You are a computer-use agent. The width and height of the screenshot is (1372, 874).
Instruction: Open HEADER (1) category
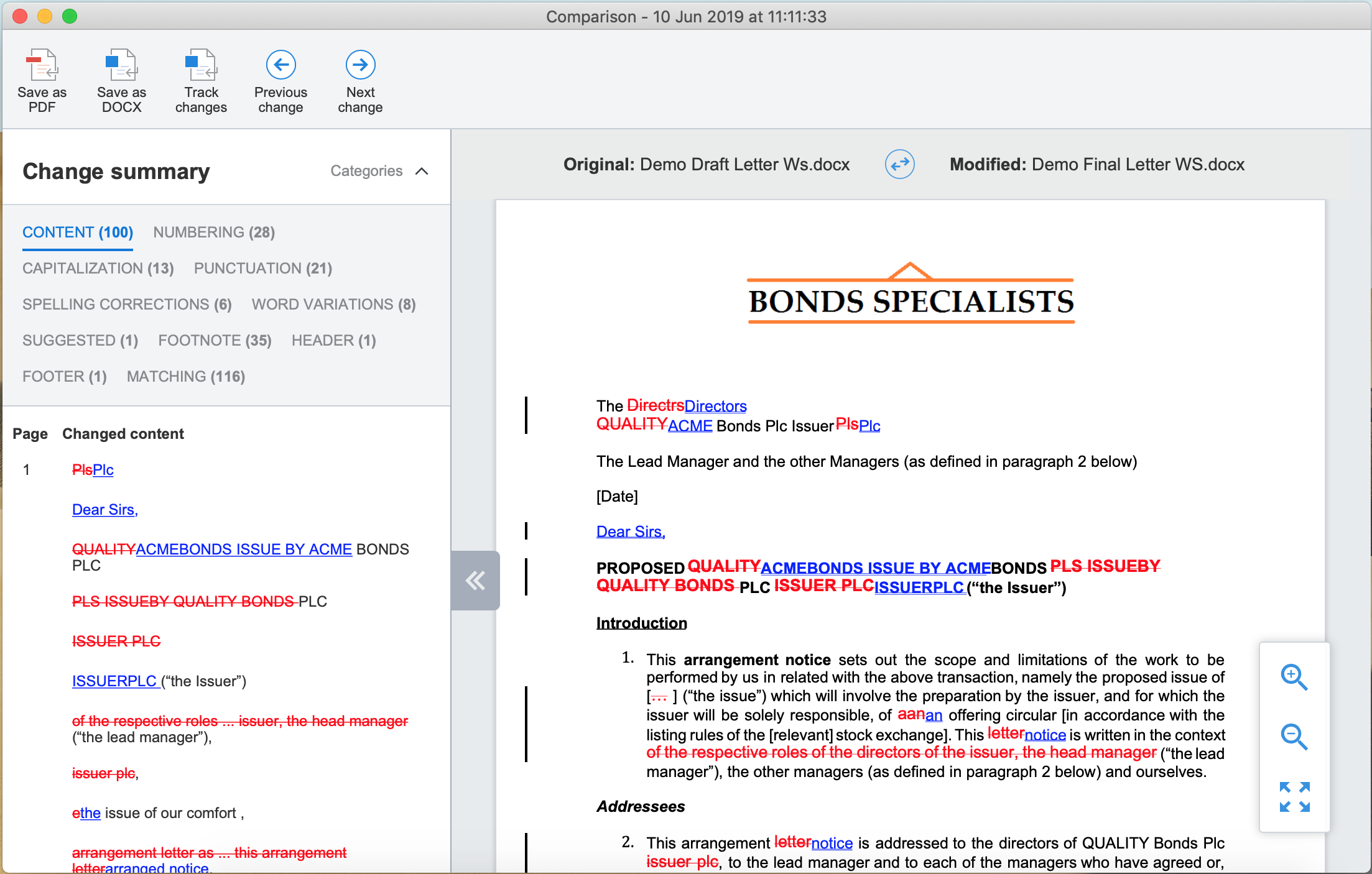(x=334, y=341)
